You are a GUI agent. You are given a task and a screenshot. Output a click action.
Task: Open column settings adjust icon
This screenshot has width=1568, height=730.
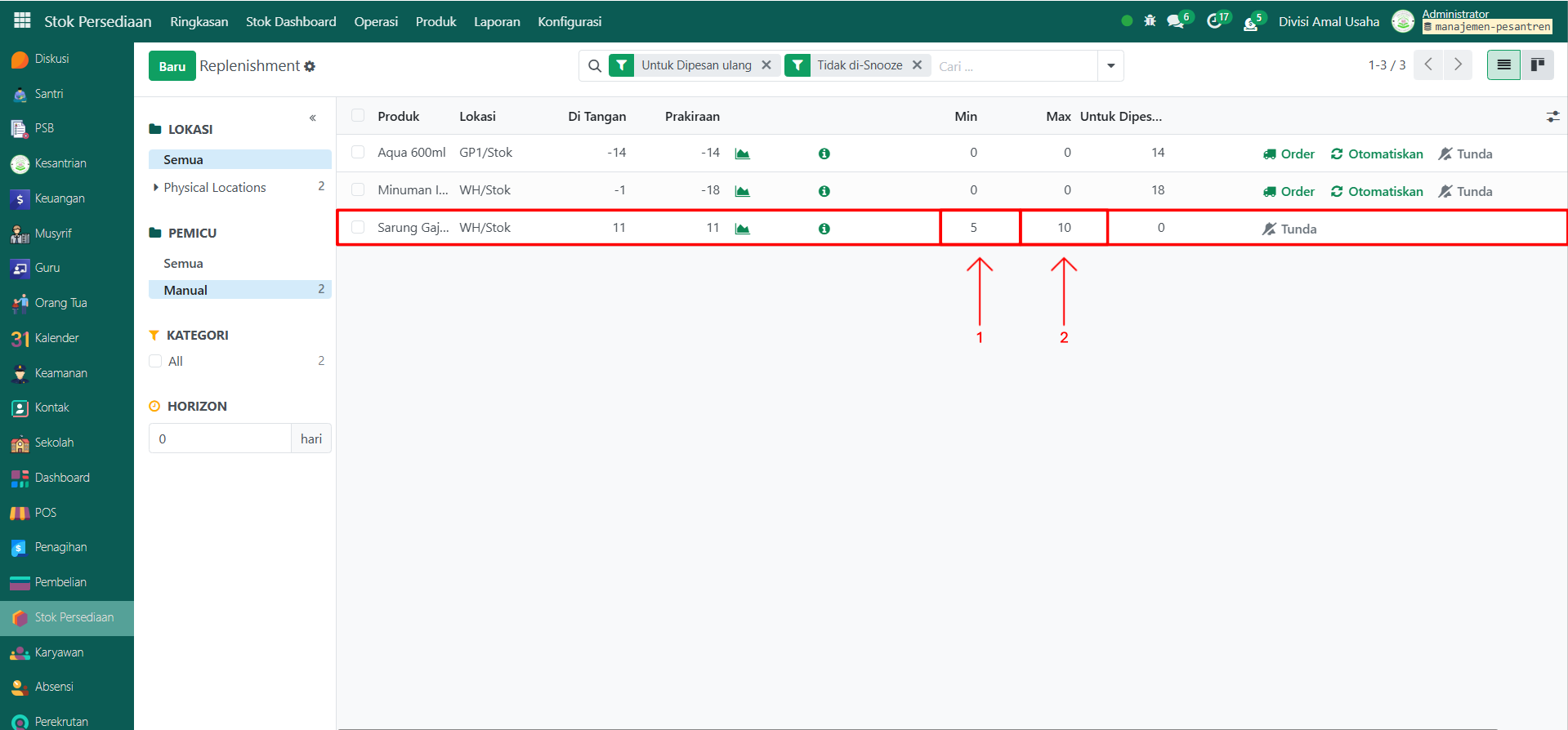[x=1552, y=117]
